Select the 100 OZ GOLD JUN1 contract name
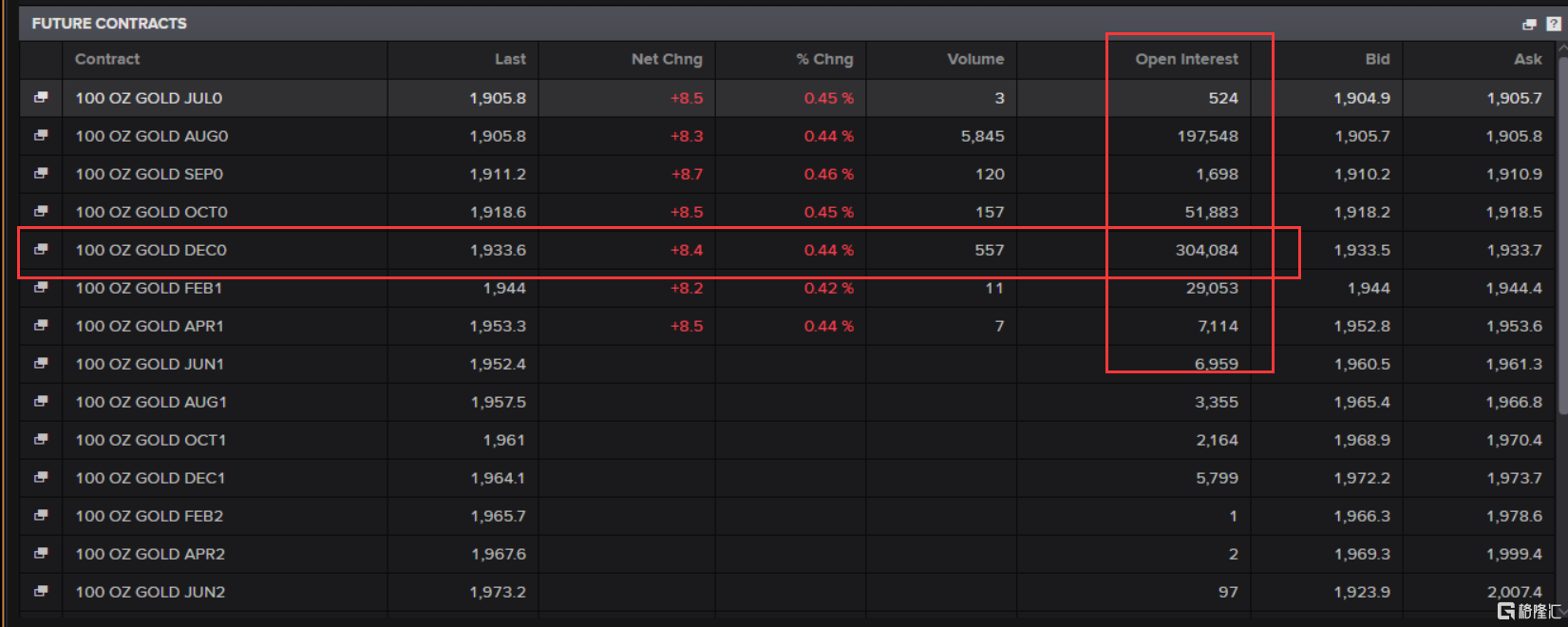The width and height of the screenshot is (1568, 627). (x=149, y=364)
